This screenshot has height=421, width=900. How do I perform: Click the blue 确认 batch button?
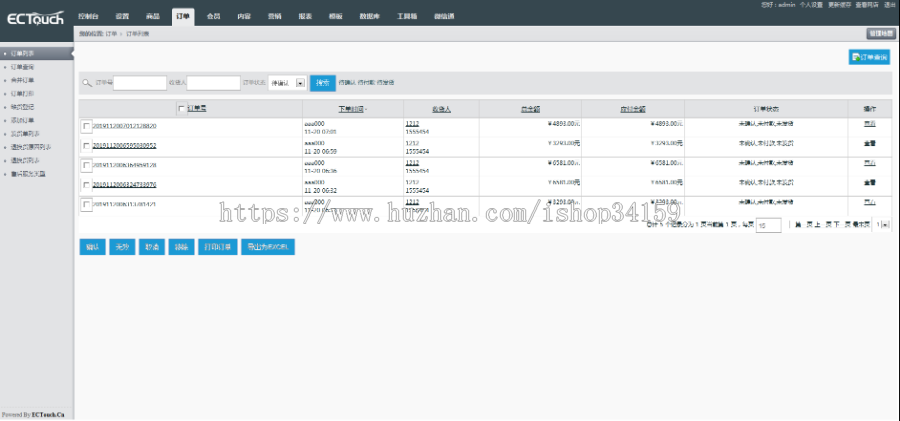[92, 247]
